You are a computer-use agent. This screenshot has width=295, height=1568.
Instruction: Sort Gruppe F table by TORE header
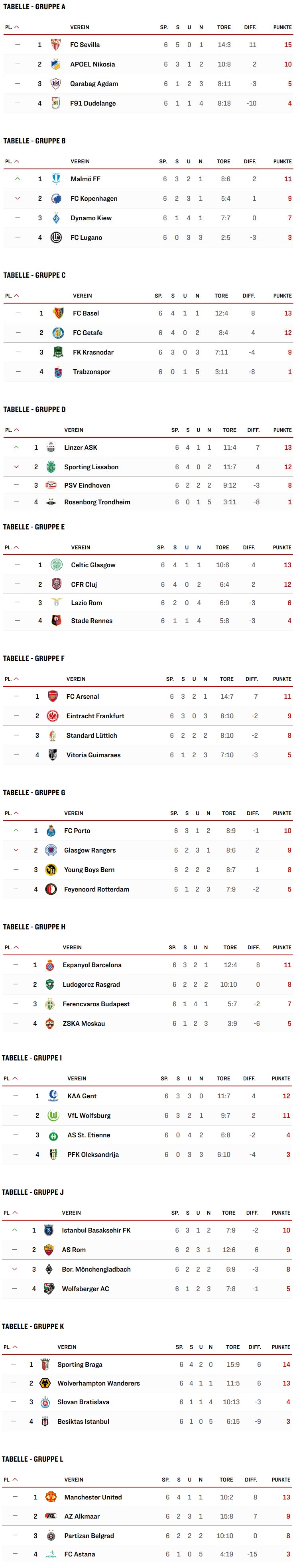pyautogui.click(x=227, y=679)
